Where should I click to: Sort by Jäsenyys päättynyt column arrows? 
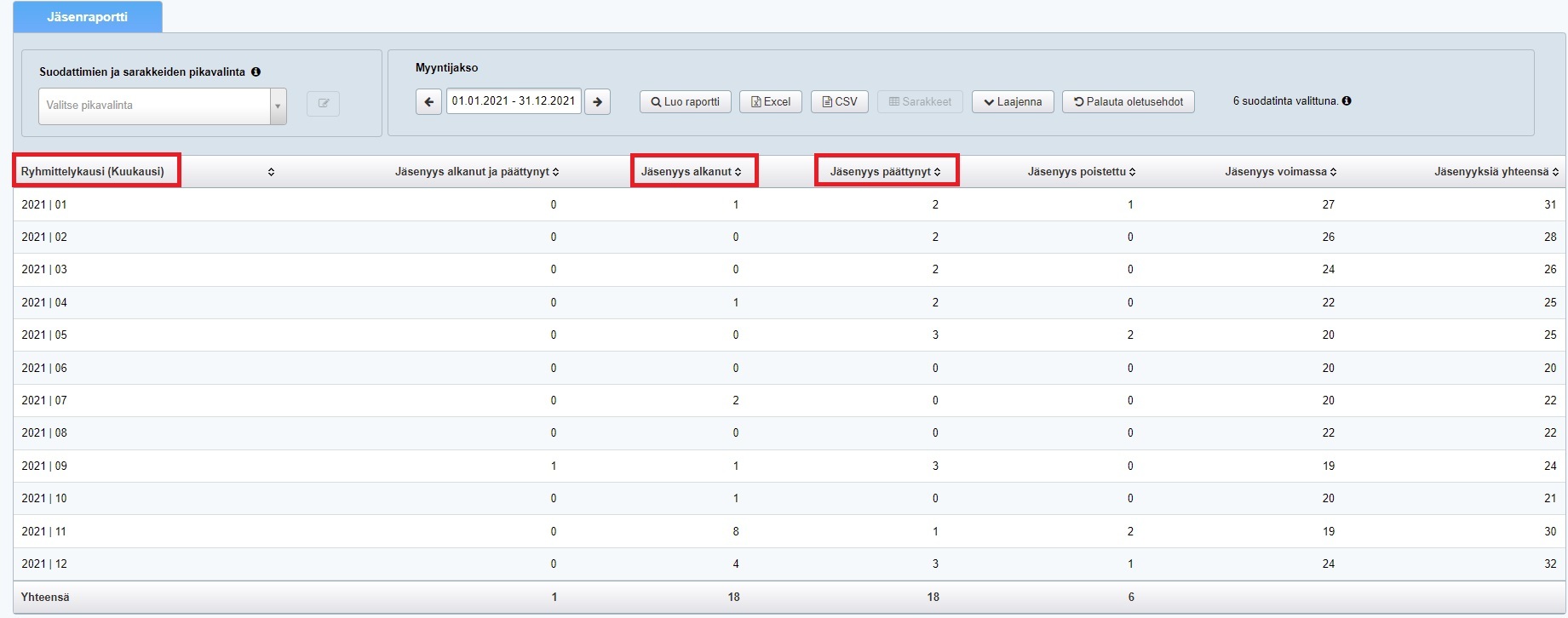(937, 172)
